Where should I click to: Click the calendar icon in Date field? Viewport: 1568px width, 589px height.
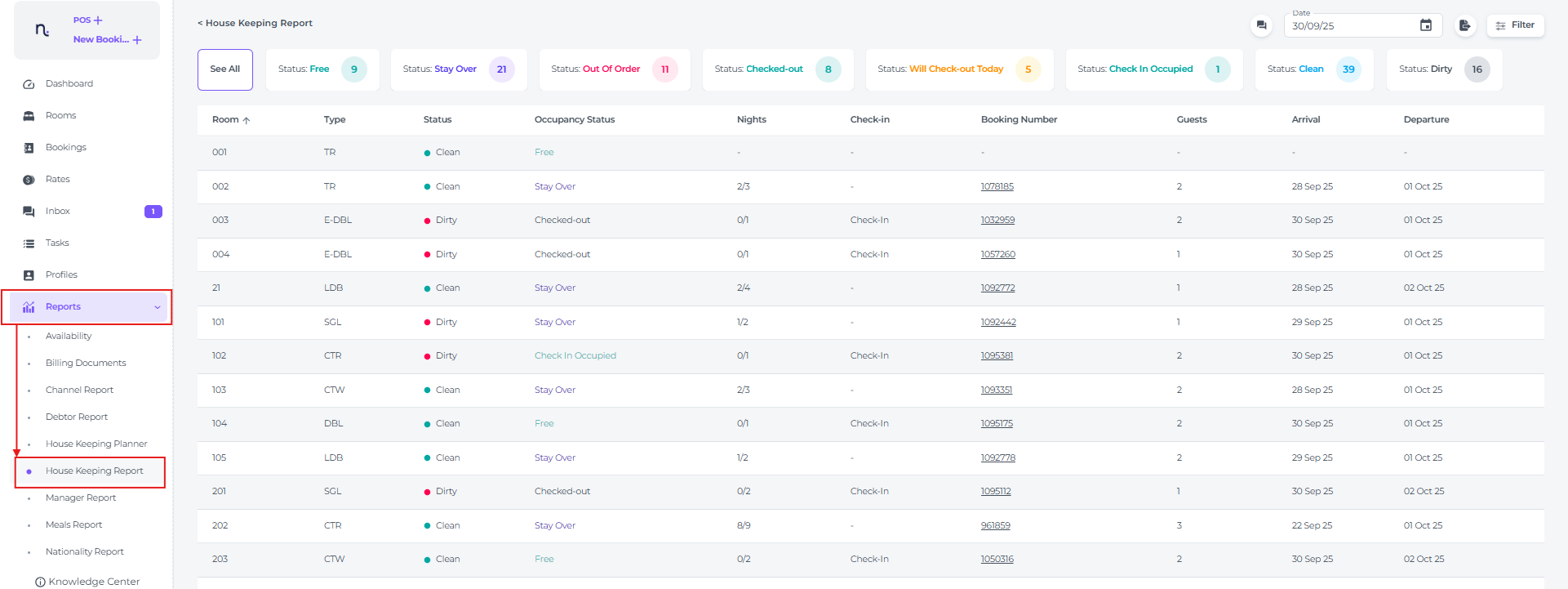1425,25
